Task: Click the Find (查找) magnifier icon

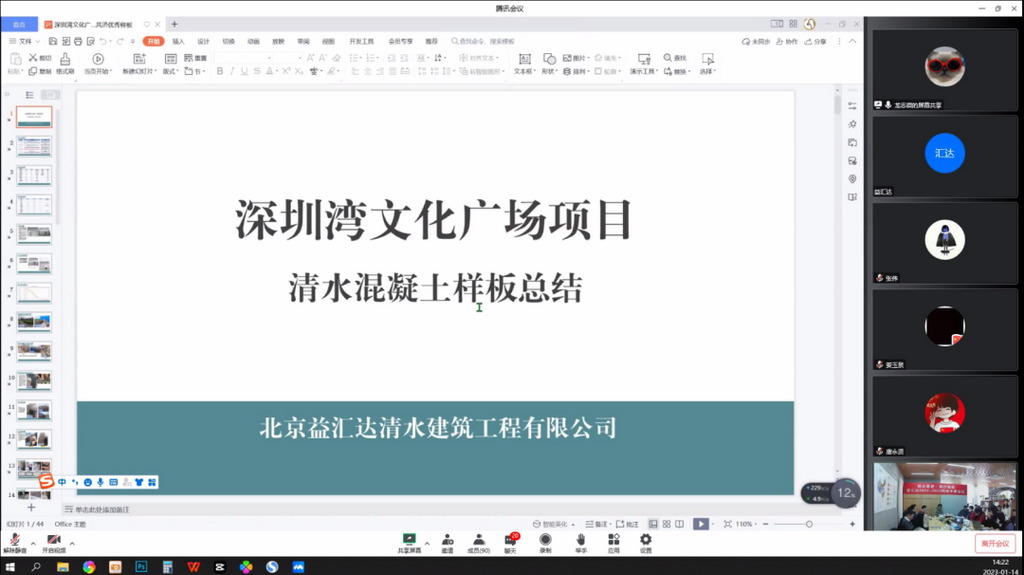Action: pyautogui.click(x=667, y=58)
